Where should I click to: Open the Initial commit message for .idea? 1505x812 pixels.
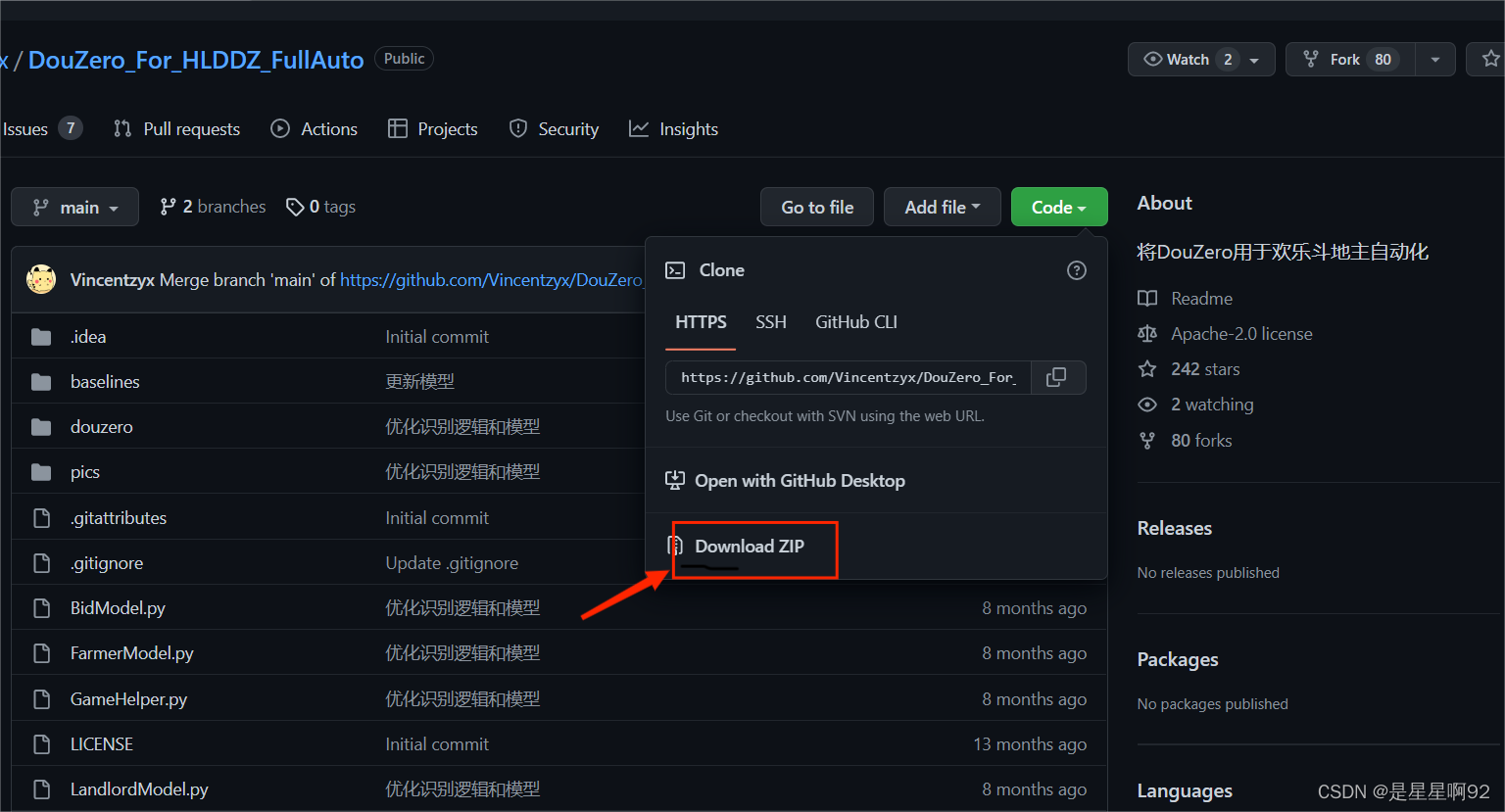437,337
